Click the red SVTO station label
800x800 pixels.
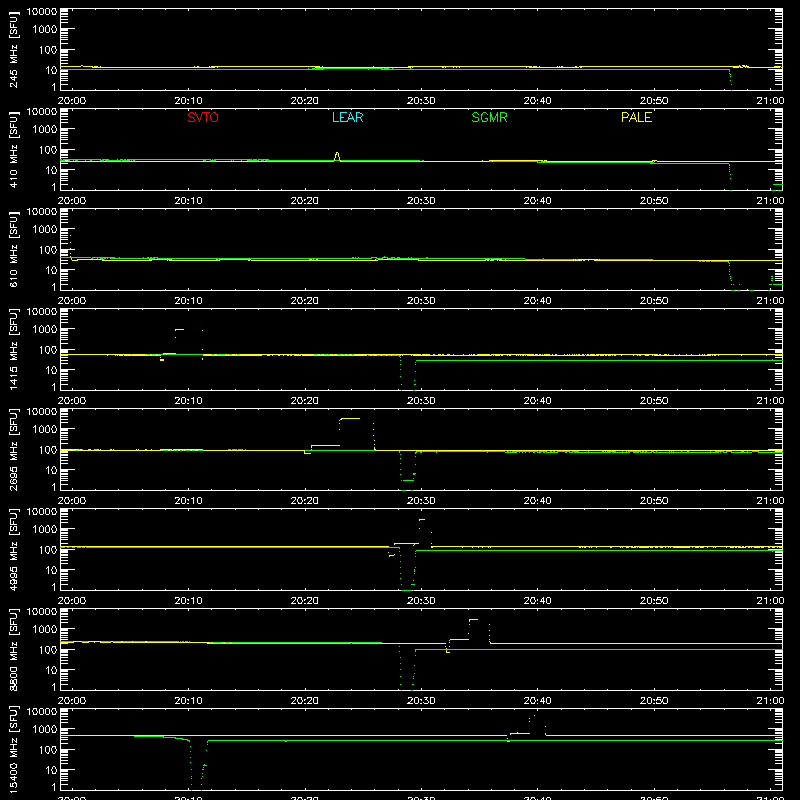click(203, 117)
